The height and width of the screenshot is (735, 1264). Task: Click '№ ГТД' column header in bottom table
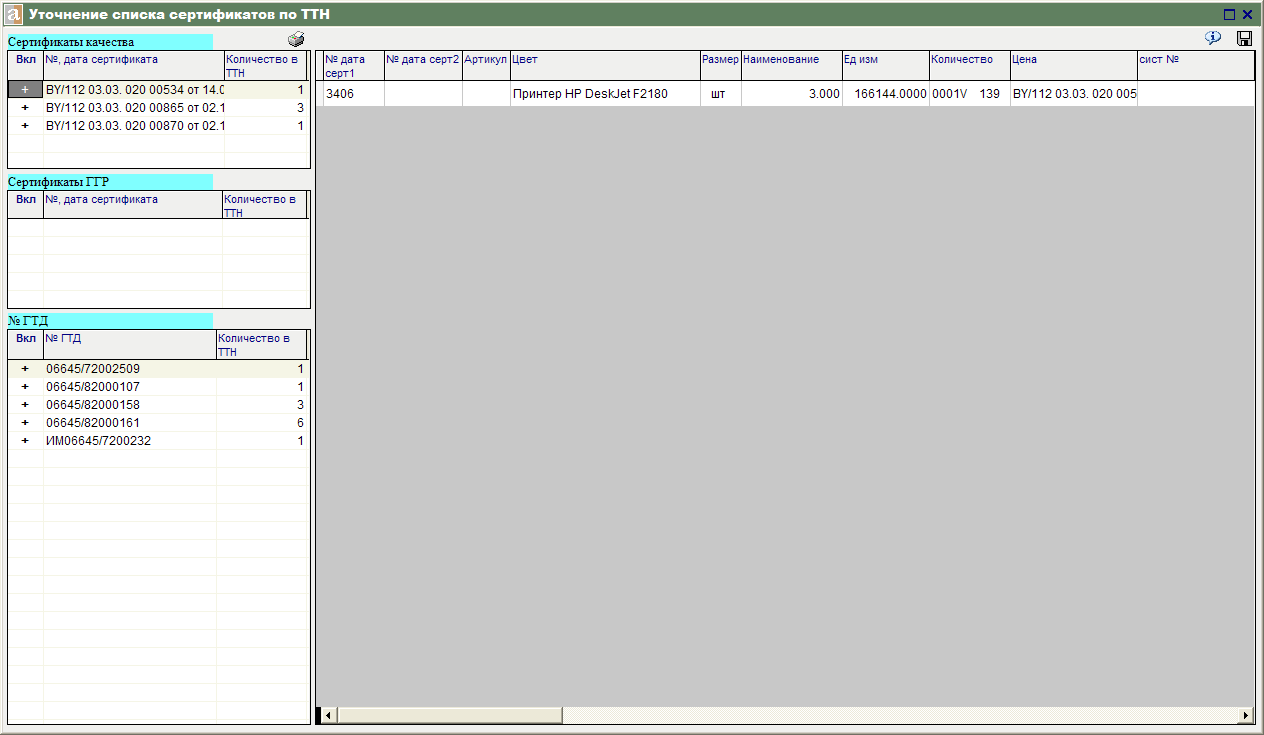[x=130, y=345]
